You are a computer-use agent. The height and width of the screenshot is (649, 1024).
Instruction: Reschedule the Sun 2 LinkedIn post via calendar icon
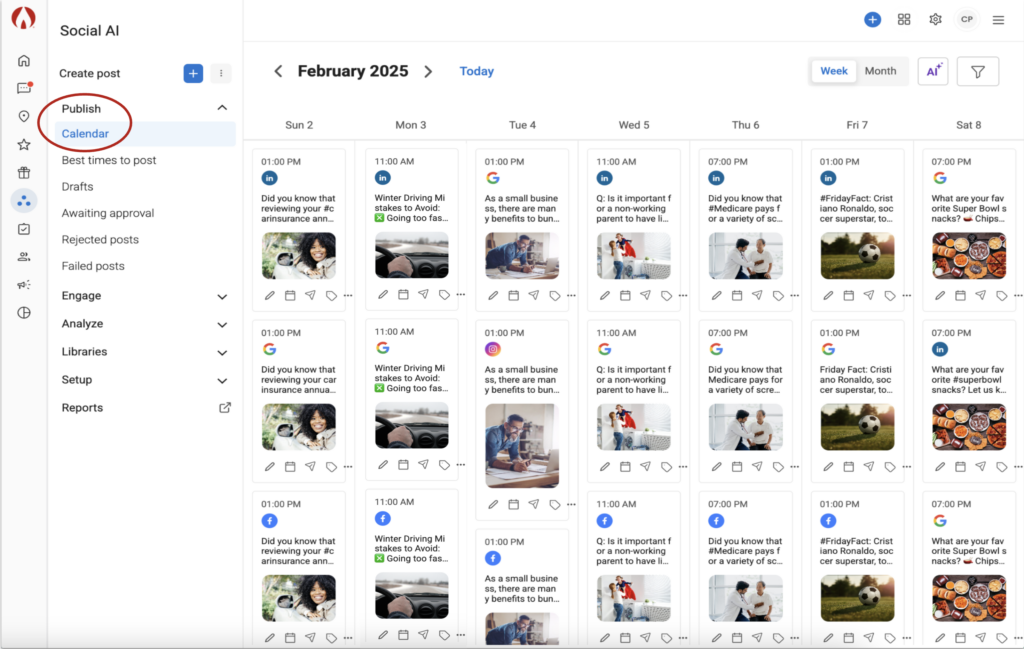(x=290, y=296)
